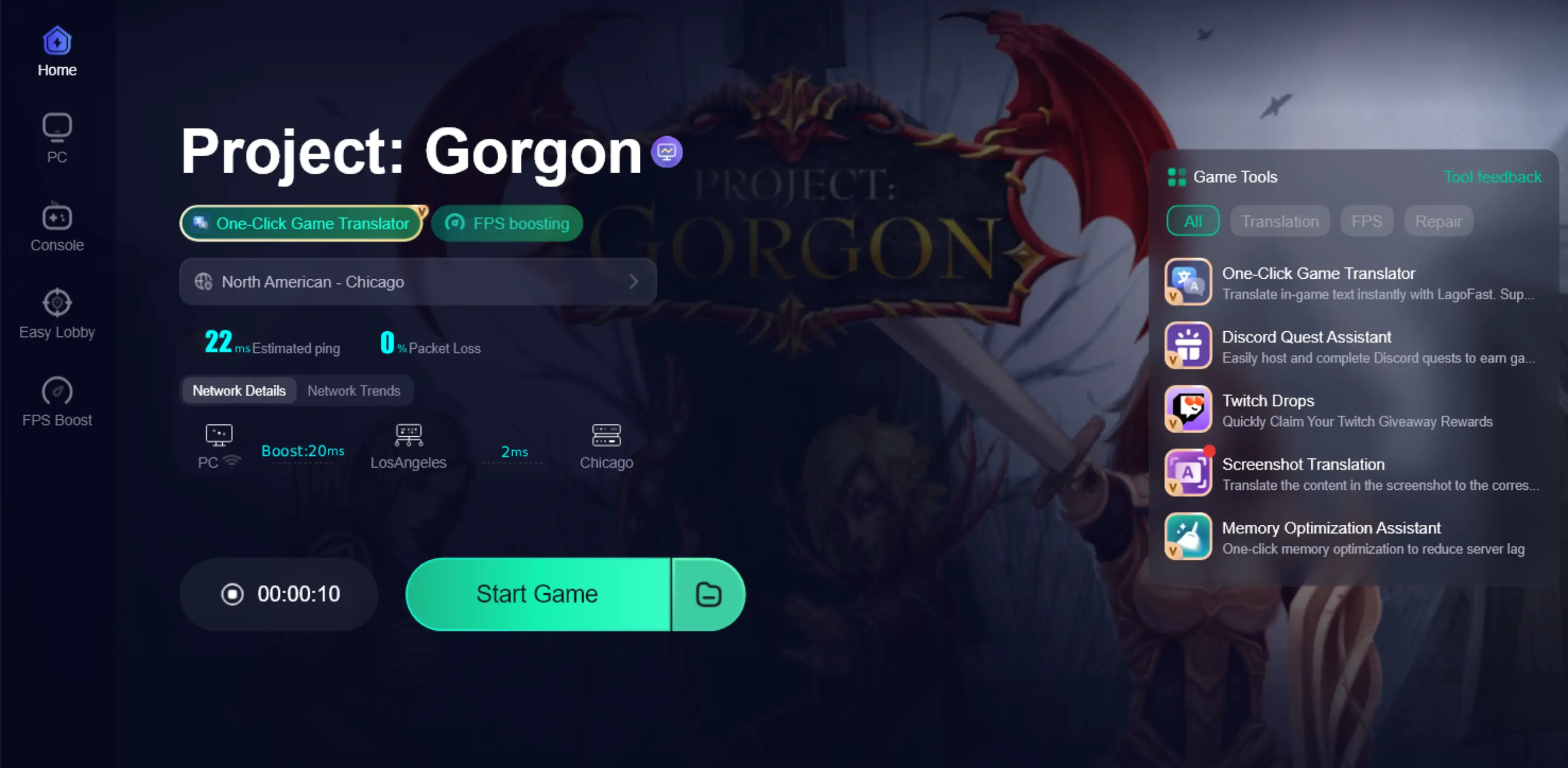Select the Network Details tab
Image resolution: width=1568 pixels, height=768 pixels.
click(239, 391)
